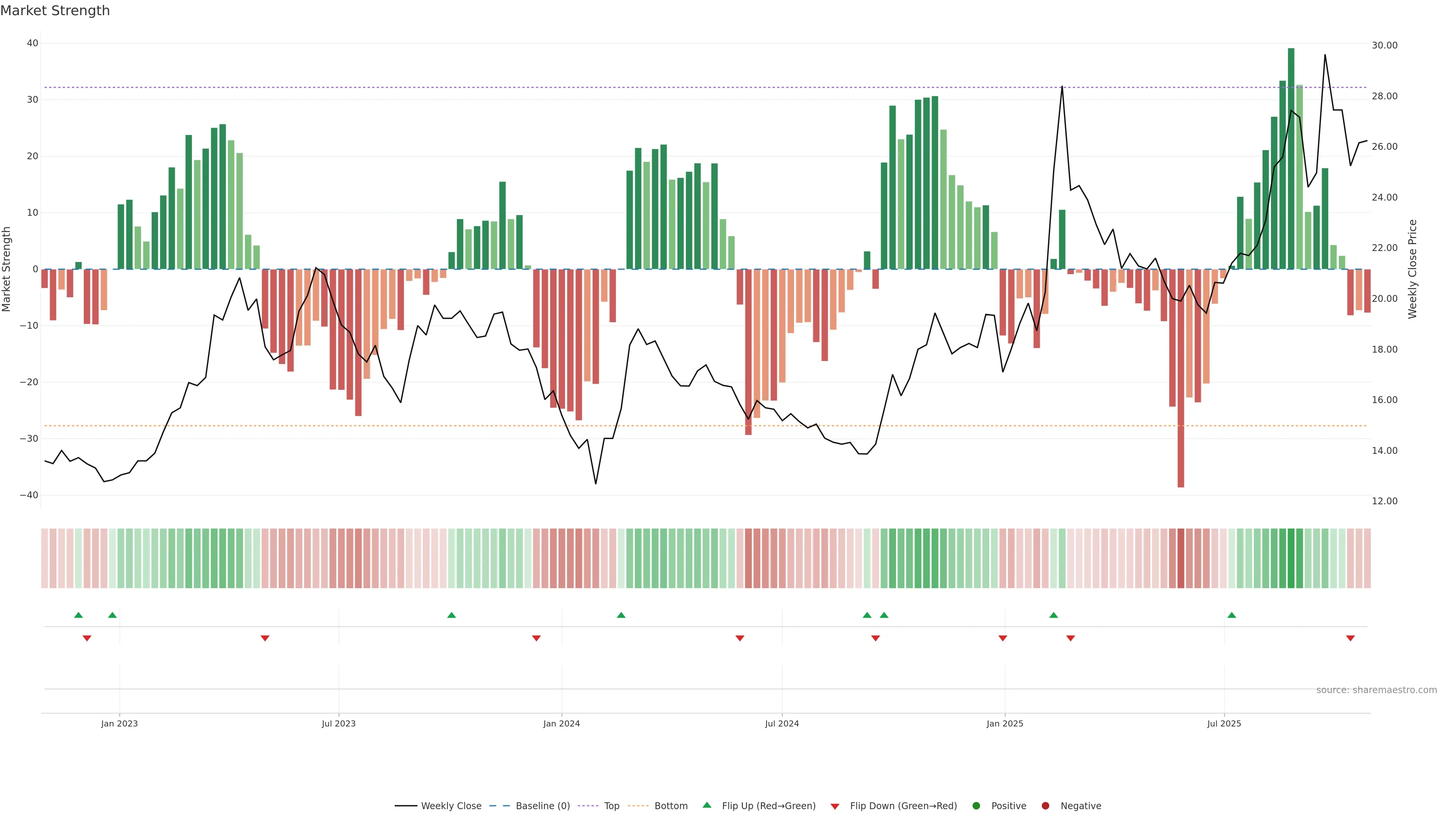This screenshot has width=1456, height=819.
Task: Select the first green flip-up marker on far left
Action: tap(78, 615)
